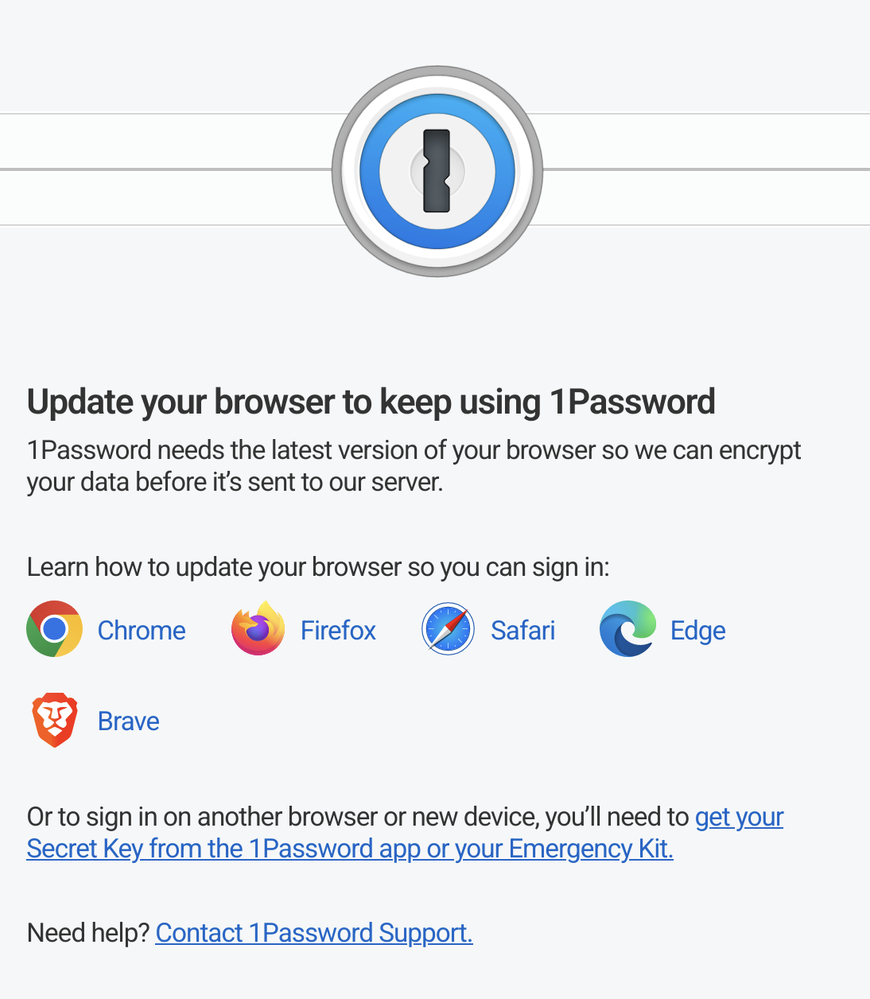Open the Contact 1Password Support link
Image resolution: width=870 pixels, height=999 pixels.
click(x=314, y=933)
